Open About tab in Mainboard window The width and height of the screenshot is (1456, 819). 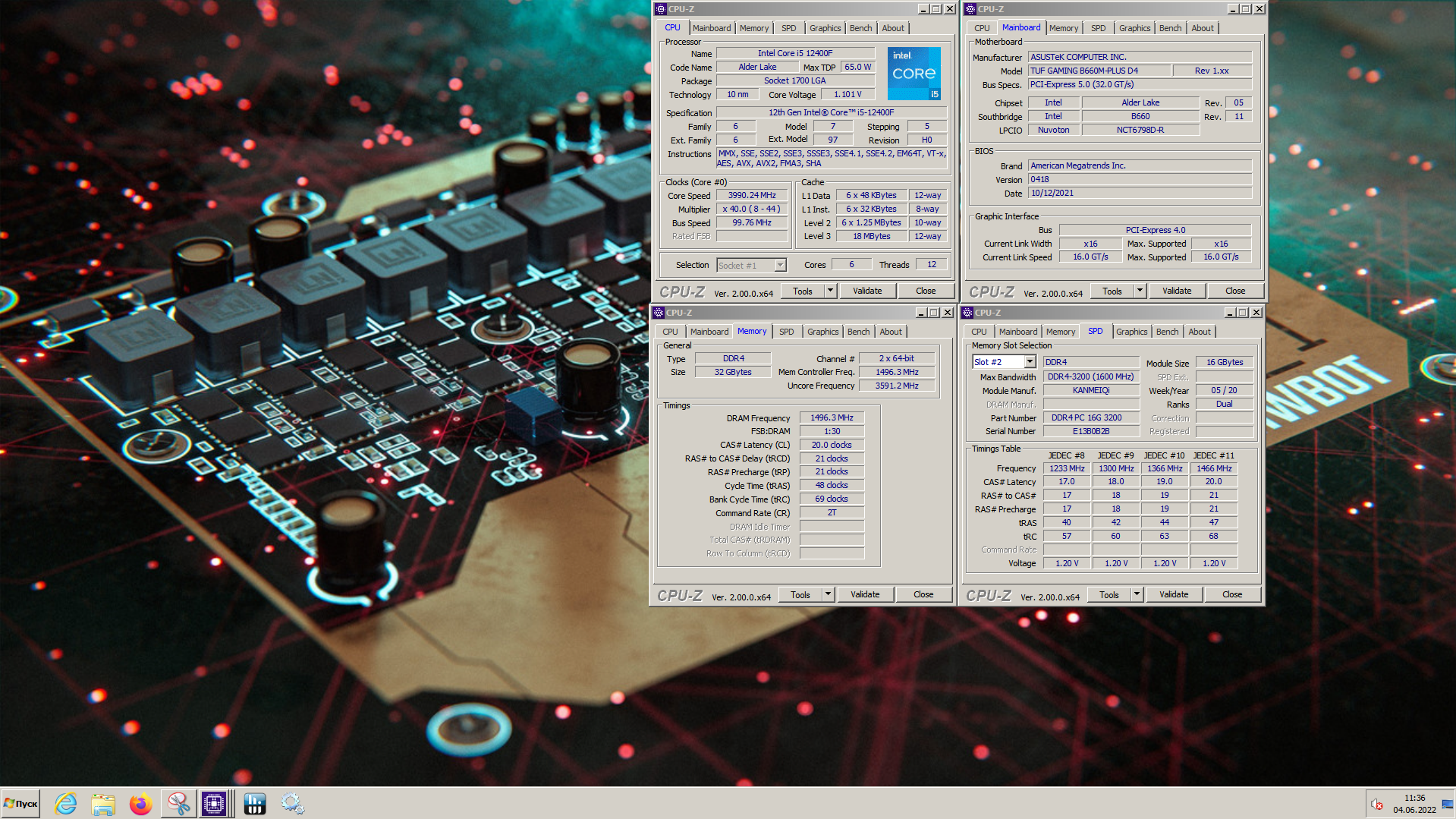1202,28
